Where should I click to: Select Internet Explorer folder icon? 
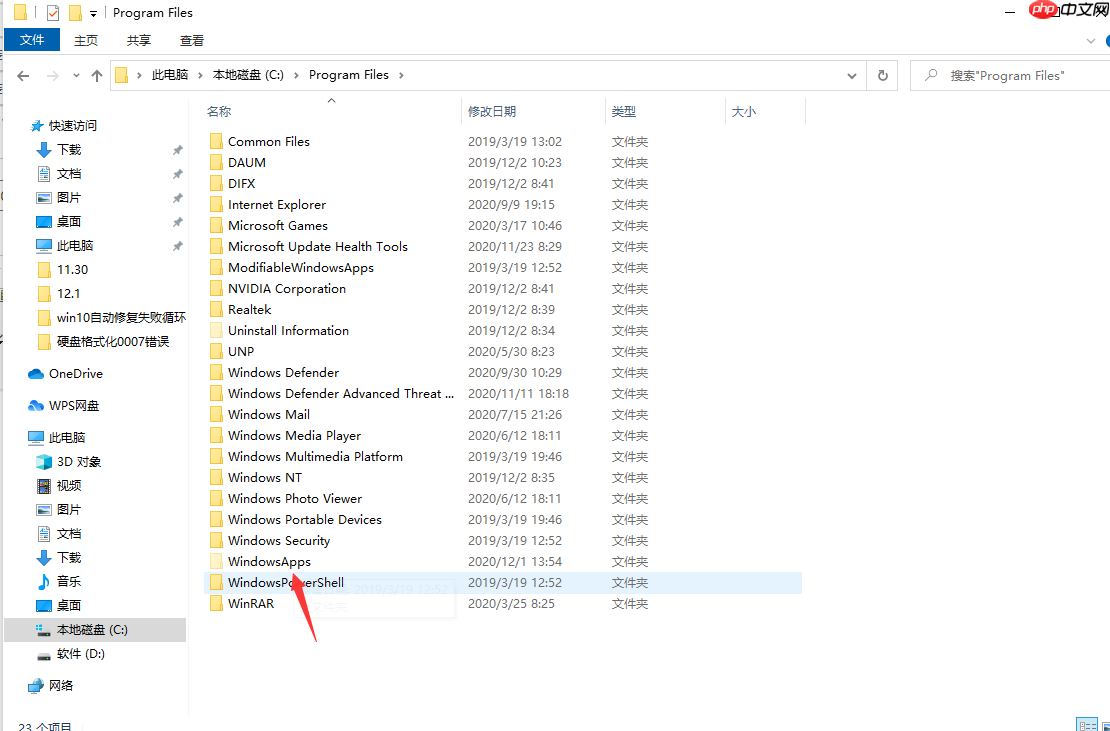pyautogui.click(x=217, y=205)
